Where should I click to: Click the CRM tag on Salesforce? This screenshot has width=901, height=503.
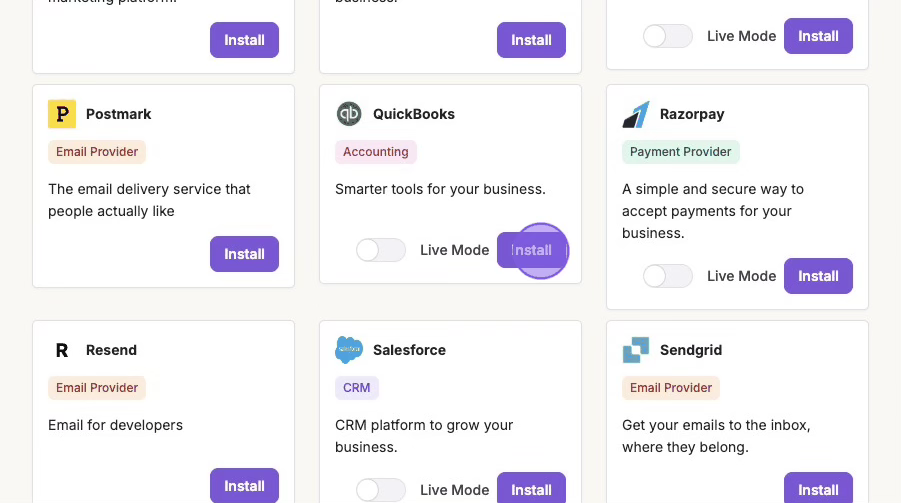tap(357, 388)
